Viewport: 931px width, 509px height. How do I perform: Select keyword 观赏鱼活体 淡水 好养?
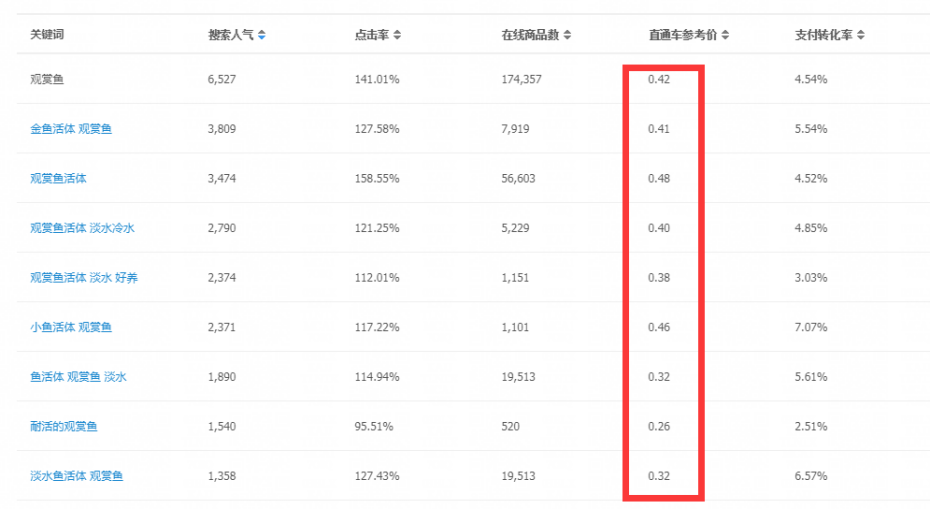point(84,277)
